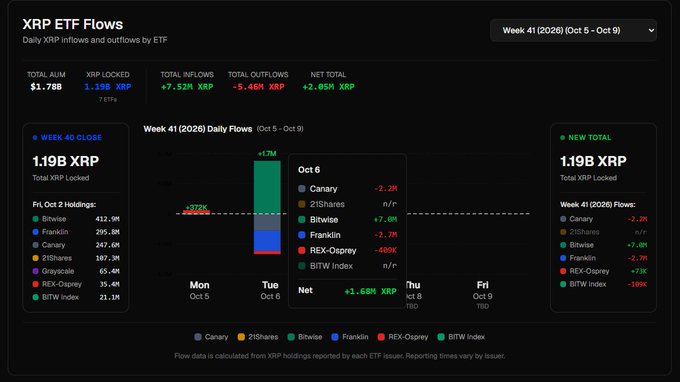Click the Canary 247.6M holdings row
The height and width of the screenshot is (382, 680).
point(76,245)
